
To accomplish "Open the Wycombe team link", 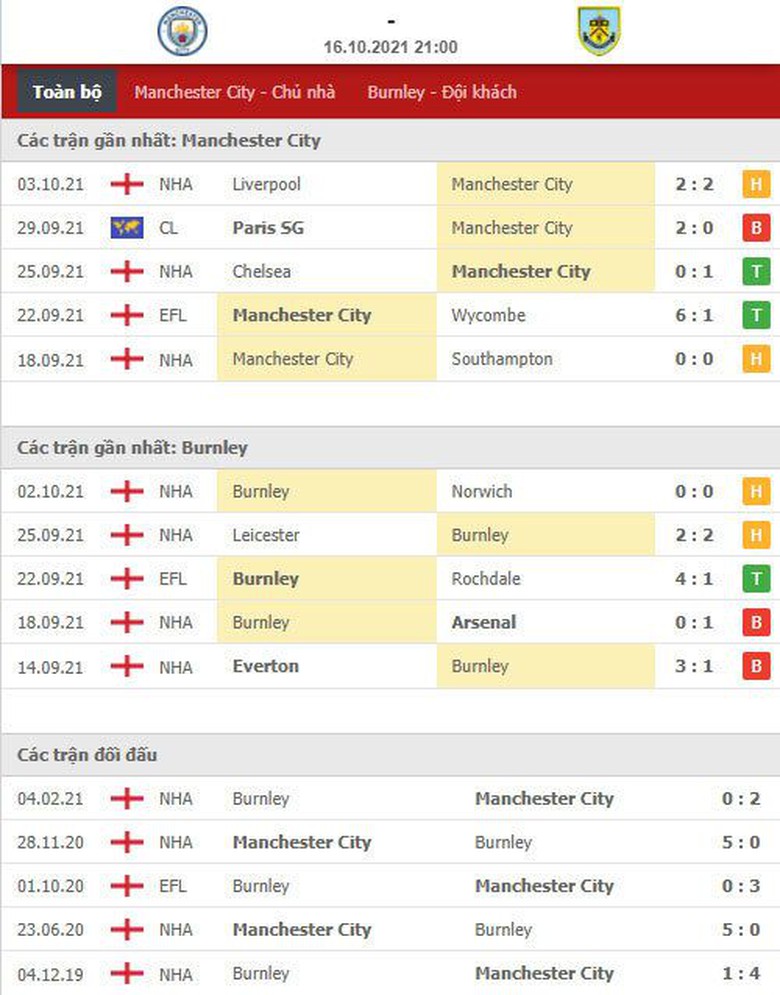I will [x=488, y=316].
